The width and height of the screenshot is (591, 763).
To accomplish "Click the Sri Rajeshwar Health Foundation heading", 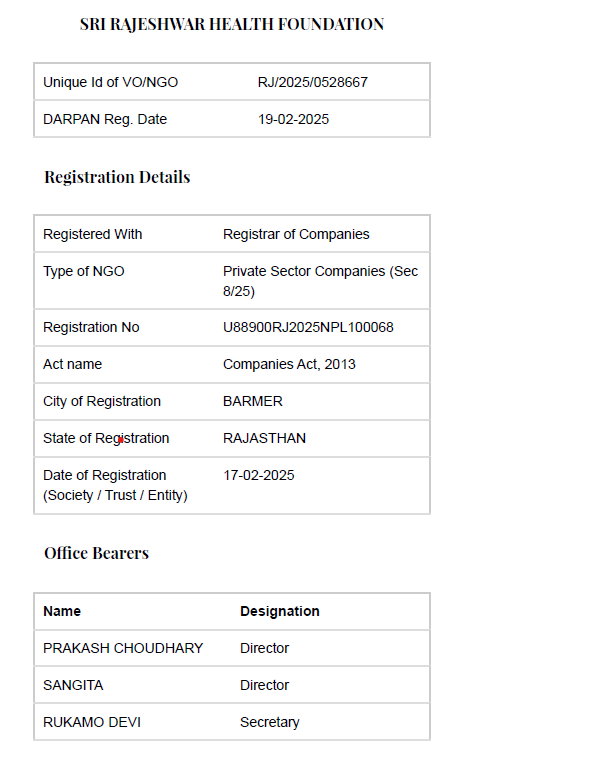I will tap(232, 24).
